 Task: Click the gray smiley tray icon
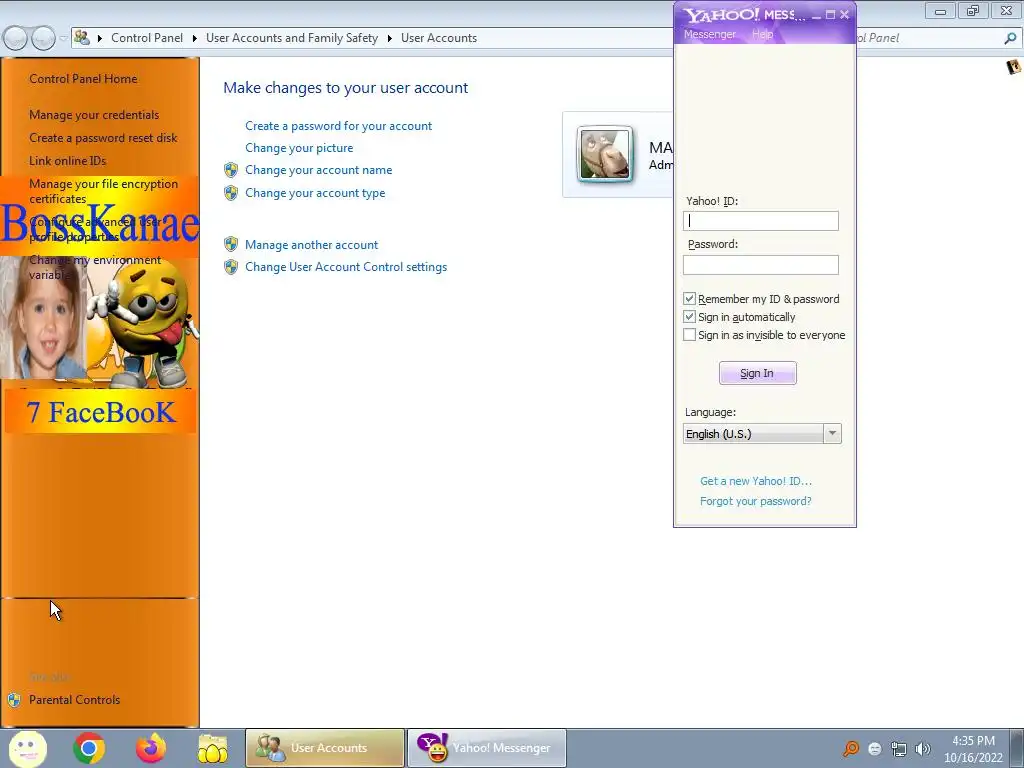click(875, 749)
